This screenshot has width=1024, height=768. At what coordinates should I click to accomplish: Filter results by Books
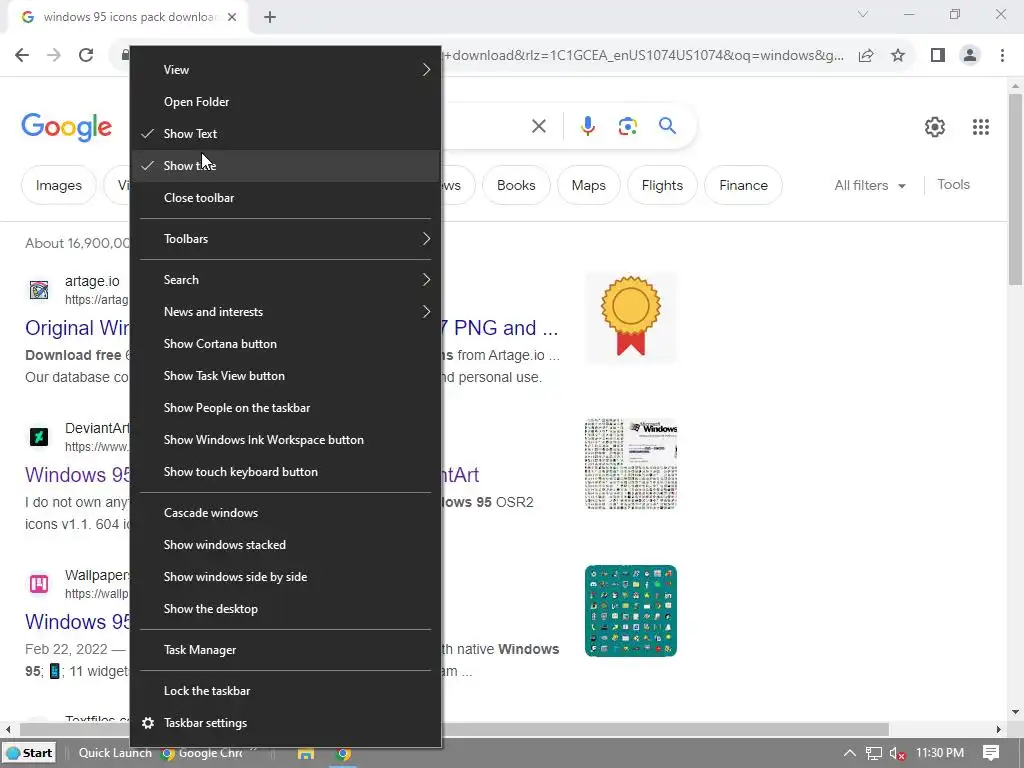[516, 185]
